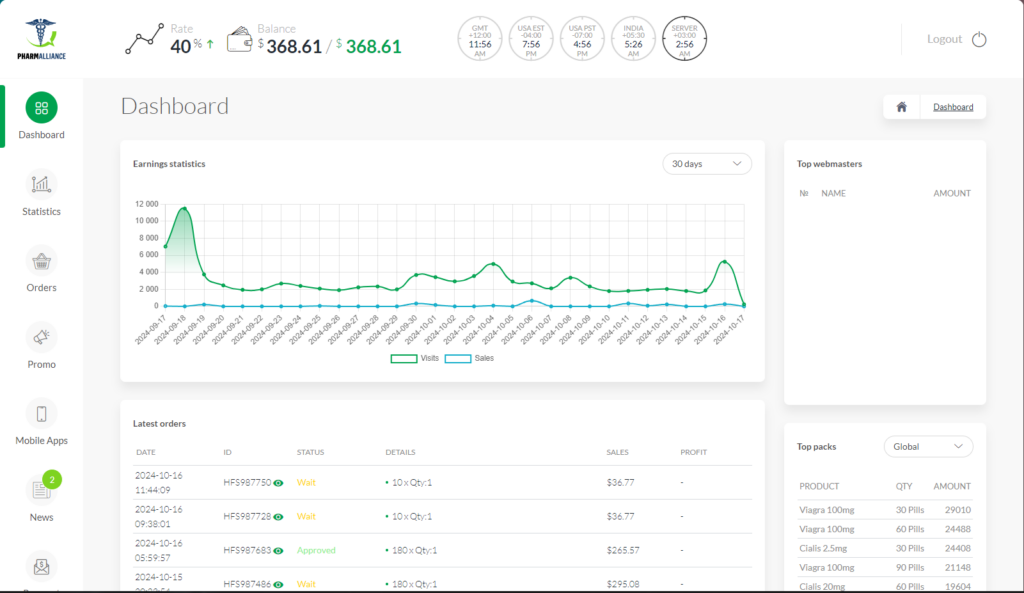Click the 2024-09-18 visits peak point
This screenshot has height=593, width=1024.
185,209
